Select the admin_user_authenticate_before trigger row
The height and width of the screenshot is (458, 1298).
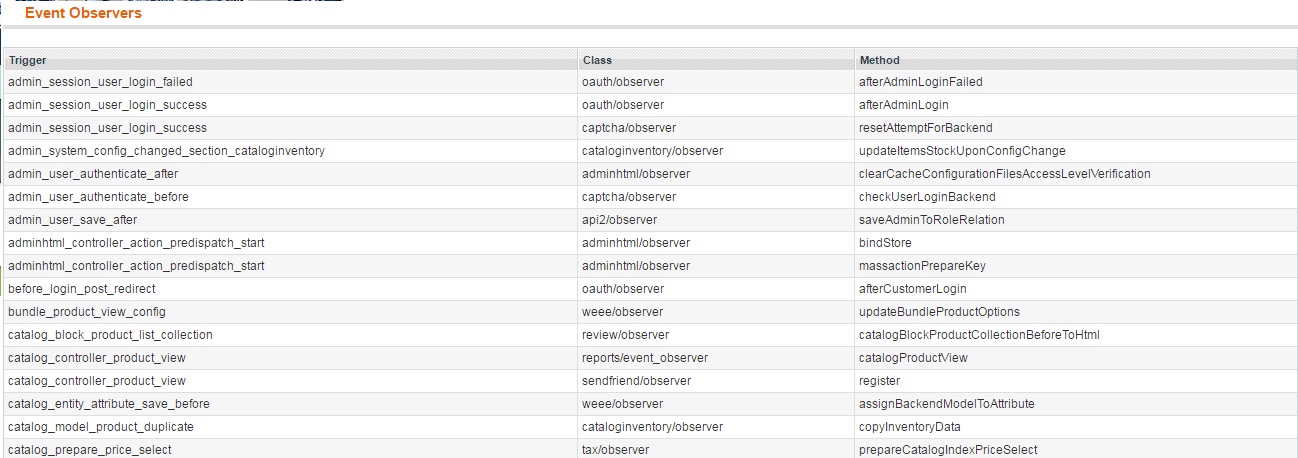98,197
